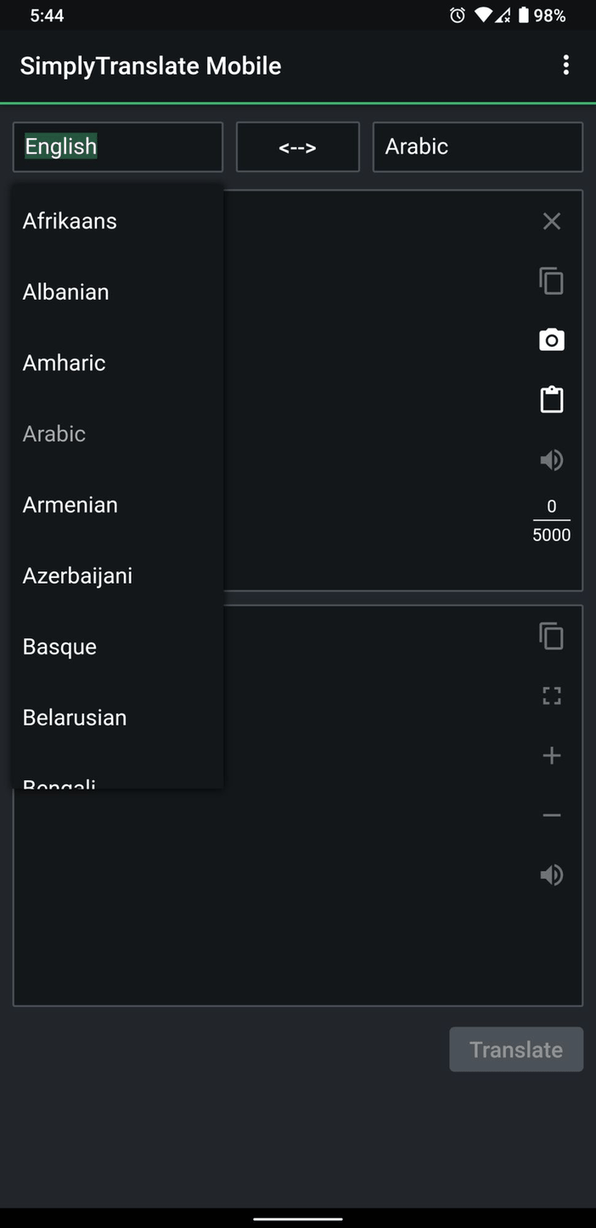Play audio of the translated text
This screenshot has width=596, height=1228.
(551, 875)
